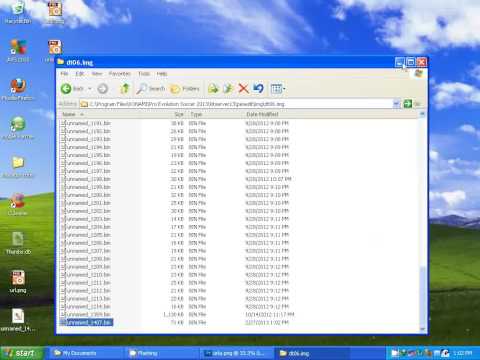Select file unnamed_1203.bin
This screenshot has width=480, height=360.
pos(86,219)
